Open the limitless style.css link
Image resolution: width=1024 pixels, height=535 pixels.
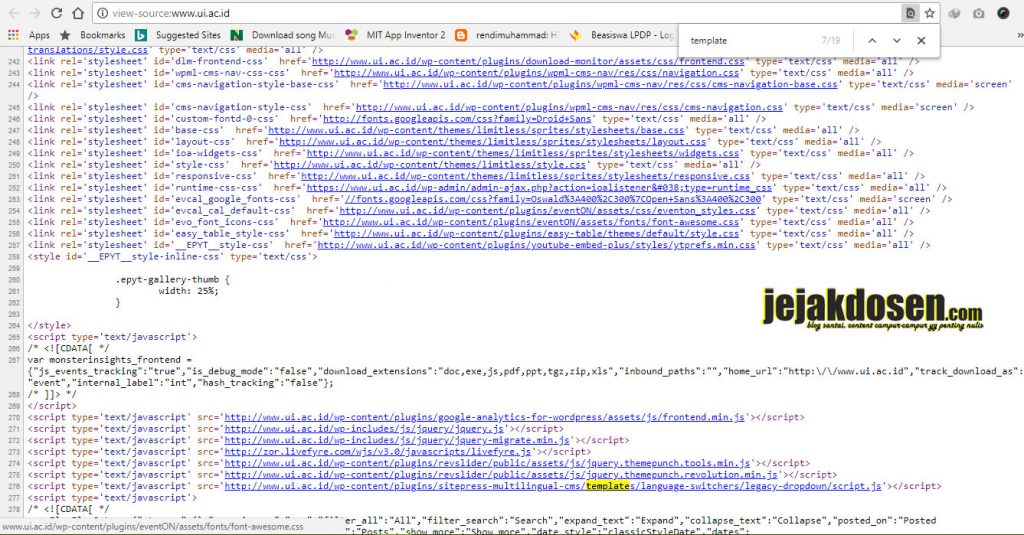(x=430, y=165)
